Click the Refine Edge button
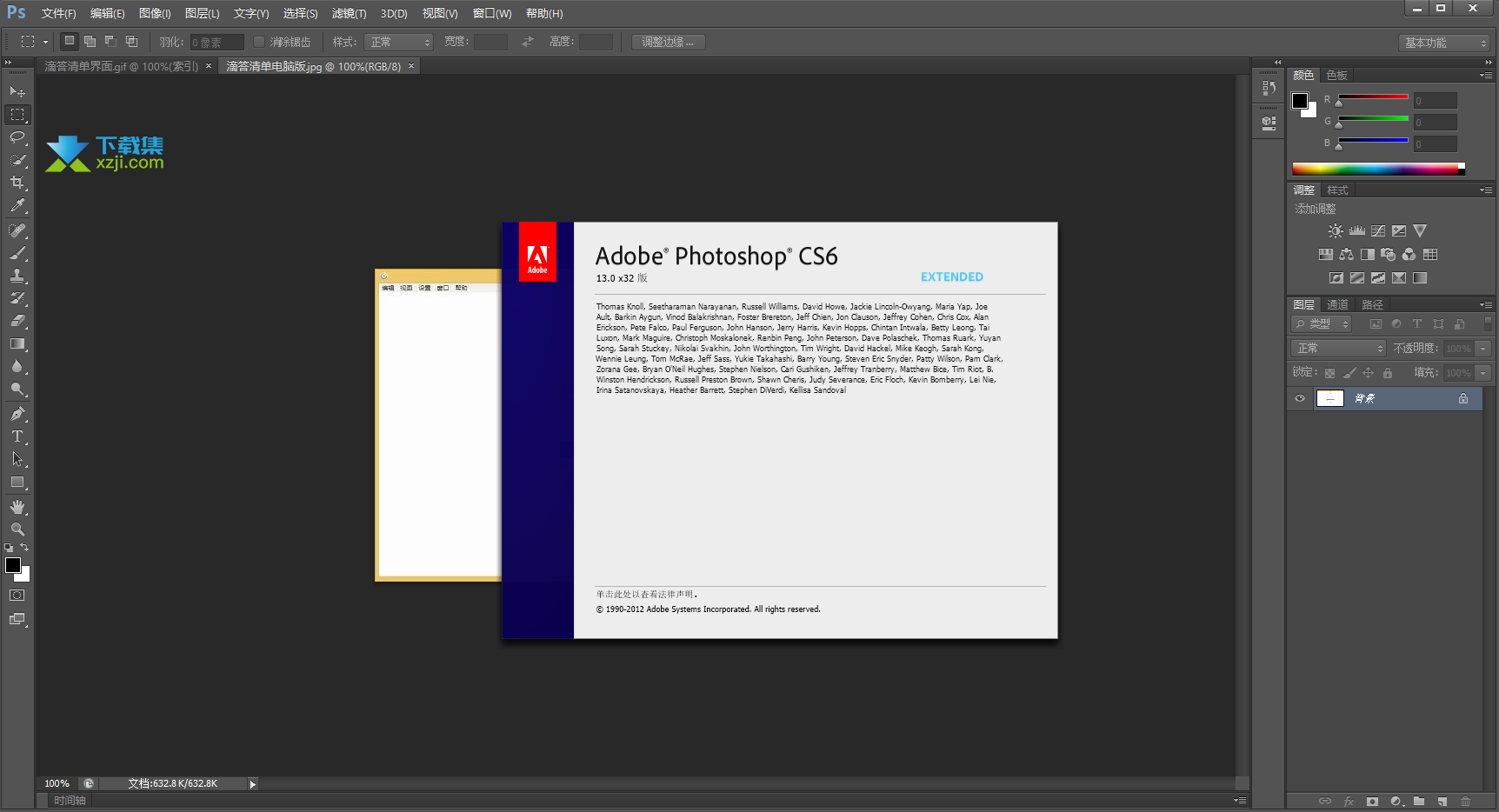The width and height of the screenshot is (1499, 812). click(x=668, y=42)
